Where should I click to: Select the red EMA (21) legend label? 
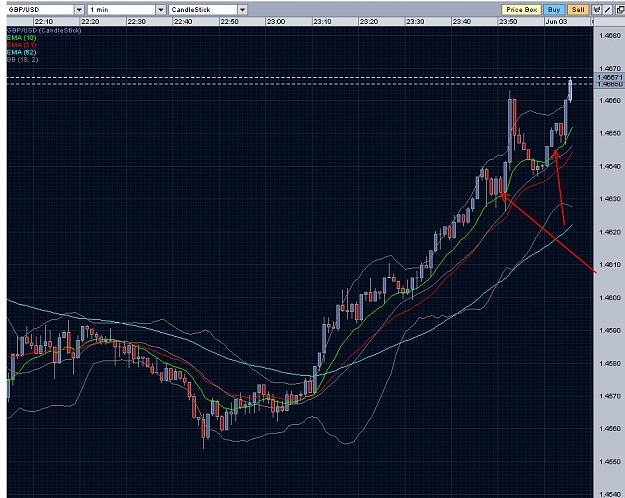(x=22, y=45)
